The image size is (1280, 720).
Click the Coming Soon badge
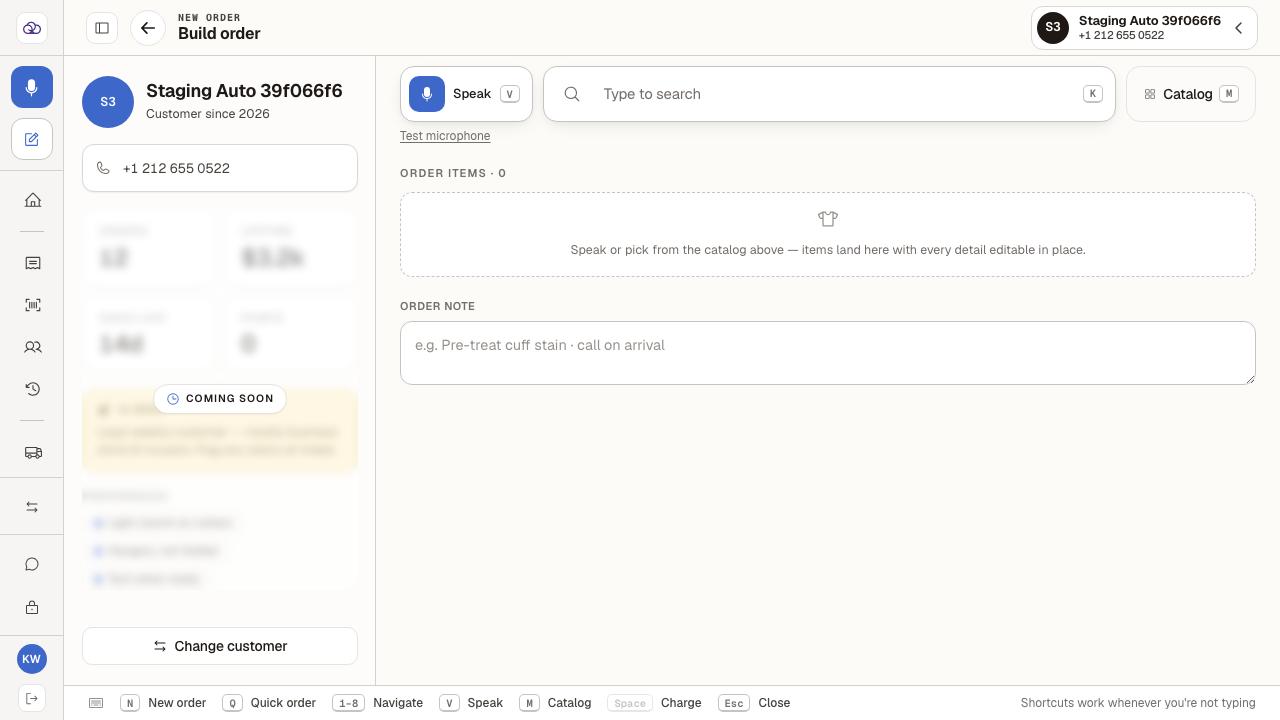pos(220,399)
